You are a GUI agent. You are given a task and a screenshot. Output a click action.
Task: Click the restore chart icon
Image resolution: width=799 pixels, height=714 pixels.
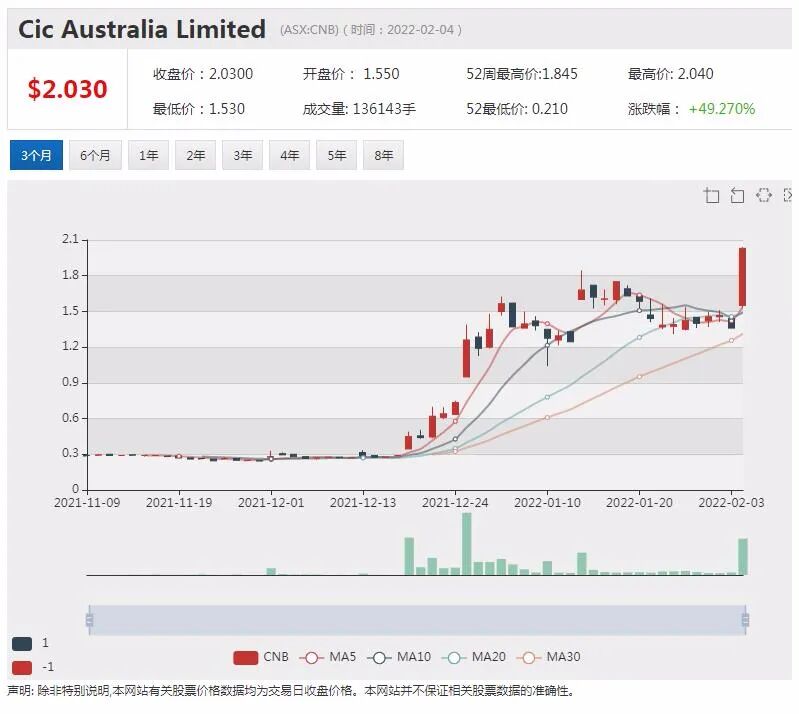click(763, 195)
